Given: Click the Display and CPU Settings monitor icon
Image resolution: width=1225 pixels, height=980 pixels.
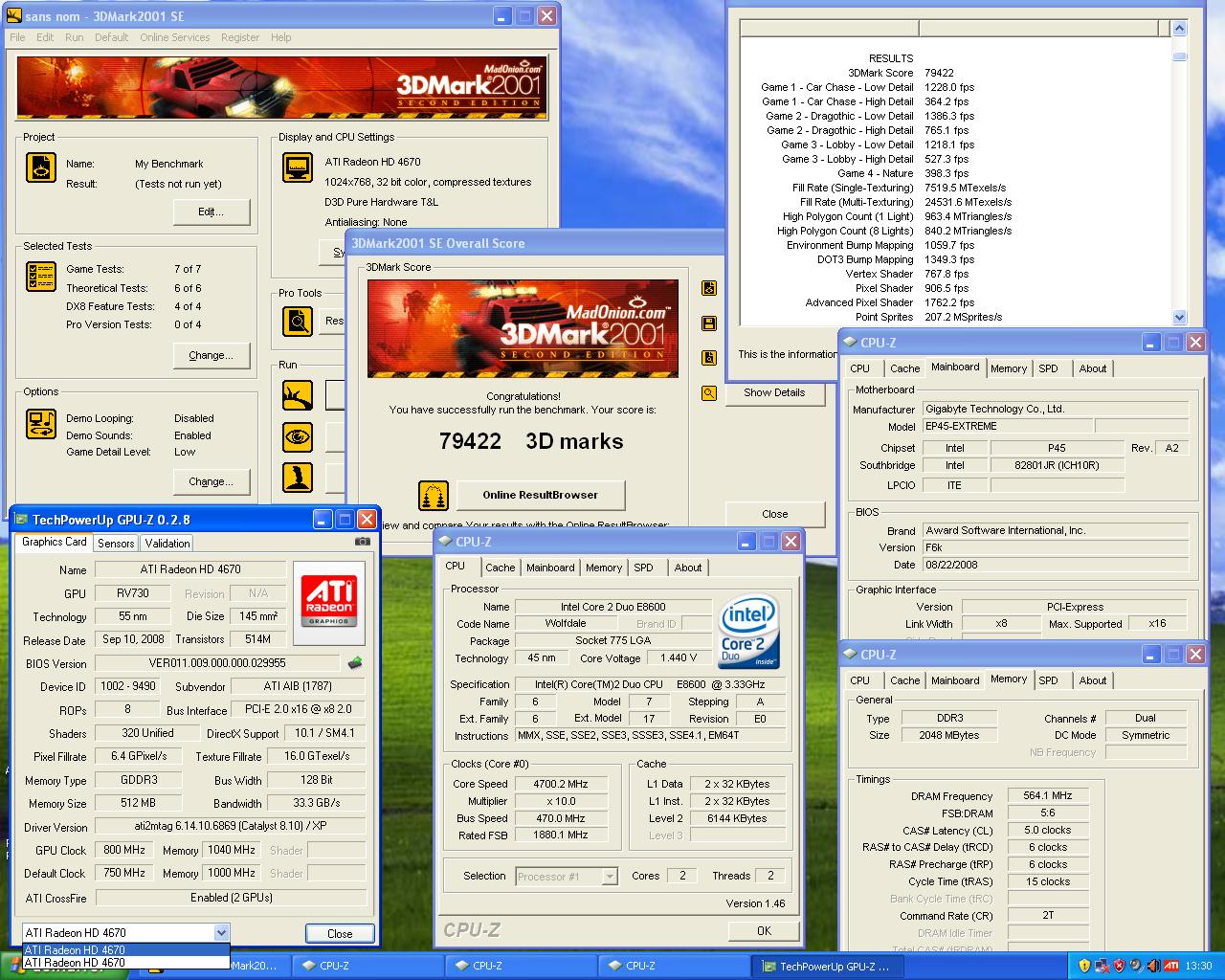Looking at the screenshot, I should click(298, 167).
